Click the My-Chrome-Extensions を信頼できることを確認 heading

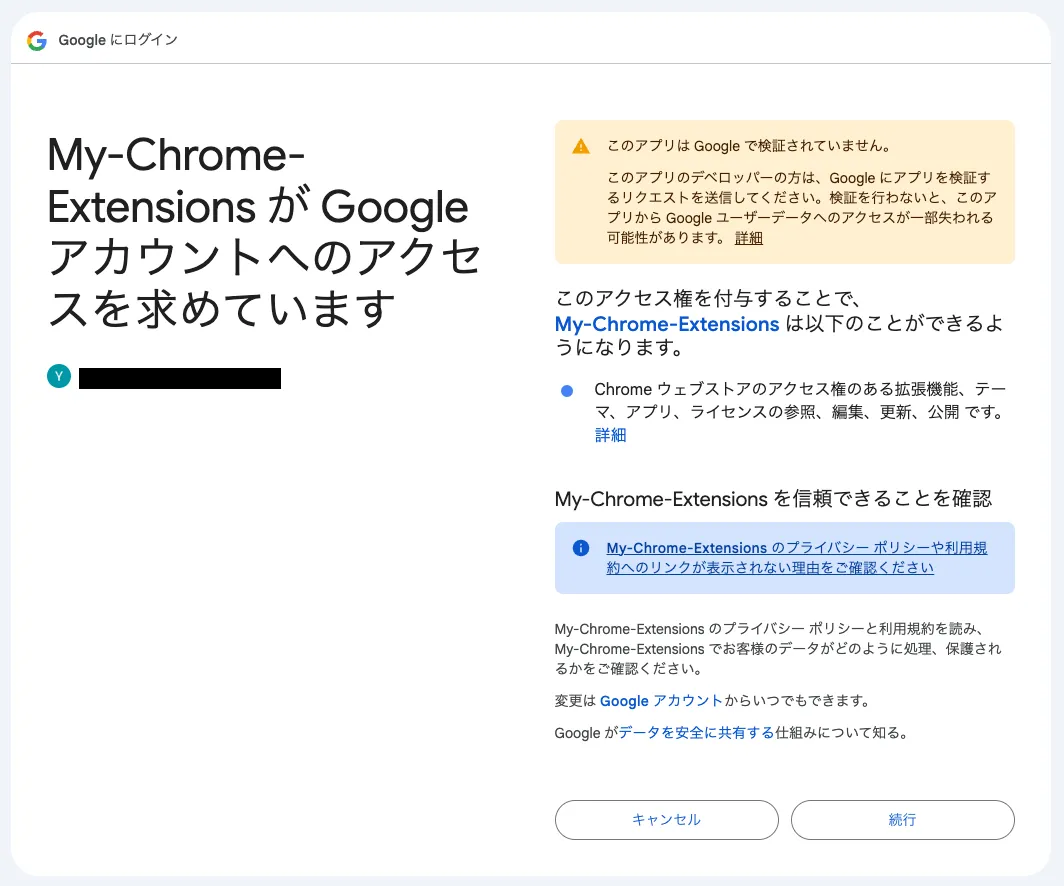click(x=773, y=499)
